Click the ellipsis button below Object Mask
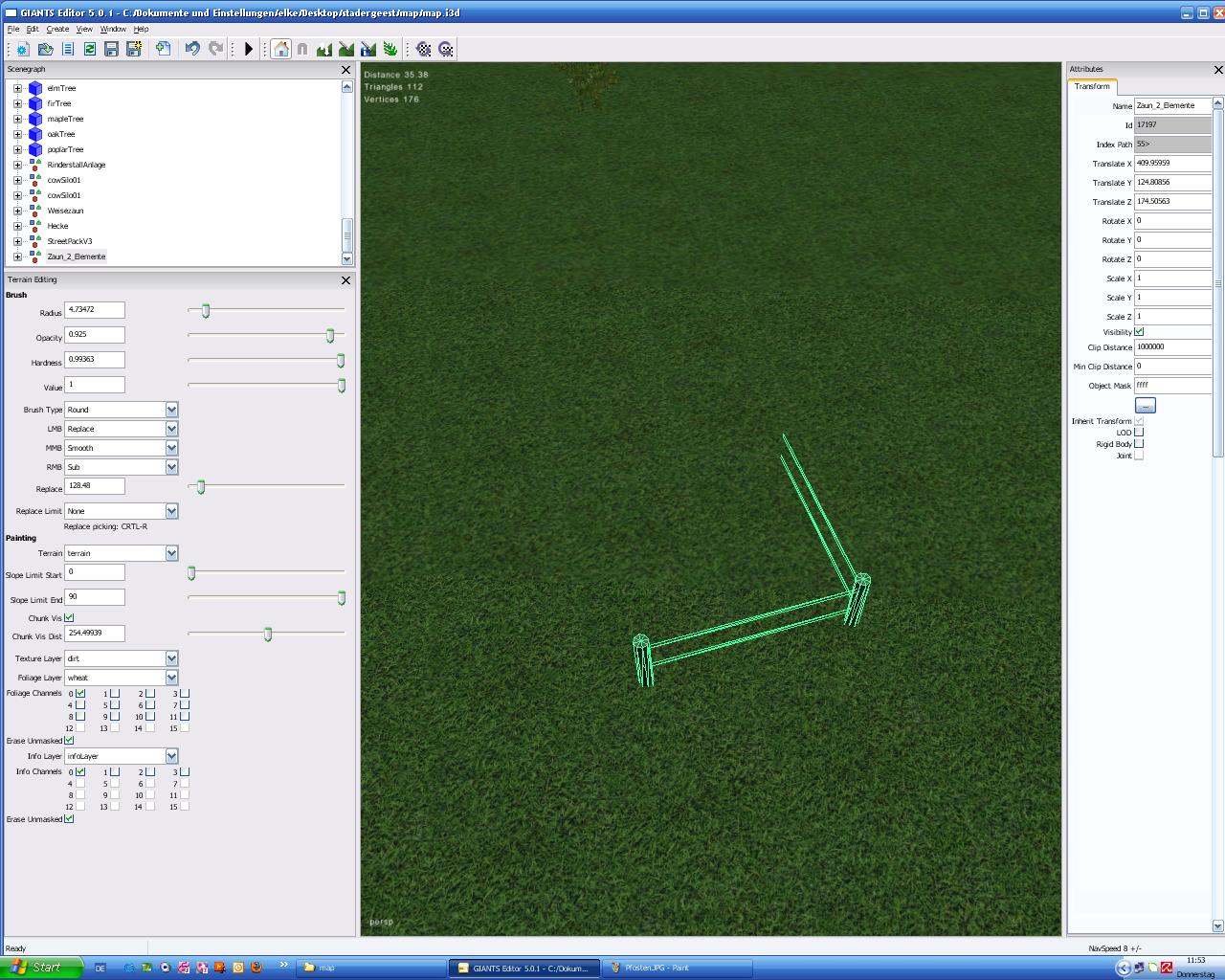The image size is (1225, 980). click(1145, 405)
